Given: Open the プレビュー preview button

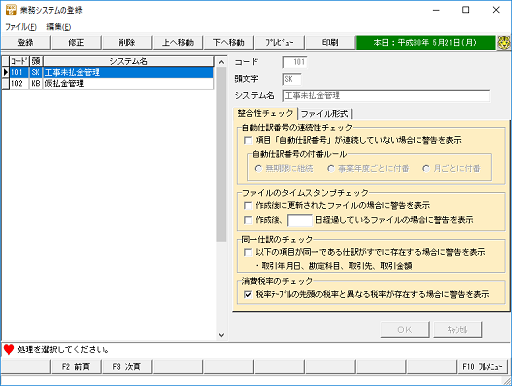Looking at the screenshot, I should pyautogui.click(x=279, y=43).
